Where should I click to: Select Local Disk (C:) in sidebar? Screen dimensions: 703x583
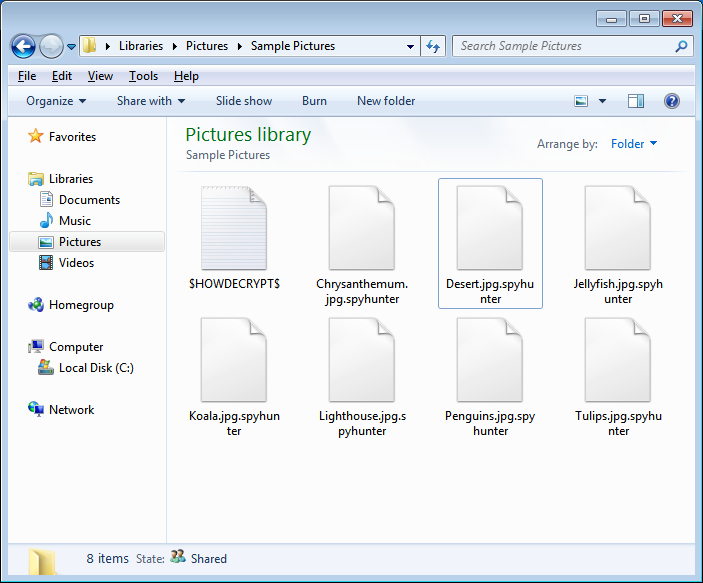click(96, 368)
